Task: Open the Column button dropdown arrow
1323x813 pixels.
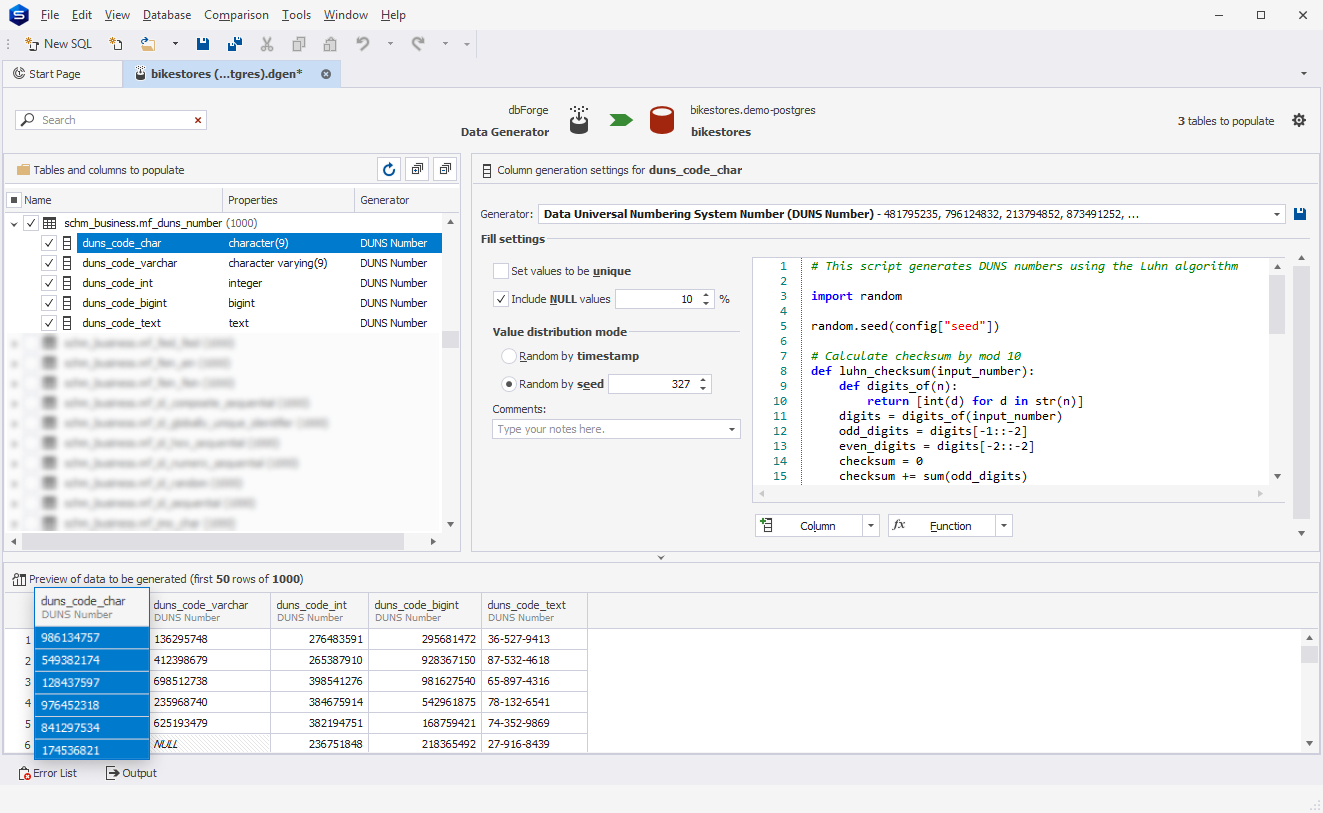Action: [x=870, y=526]
